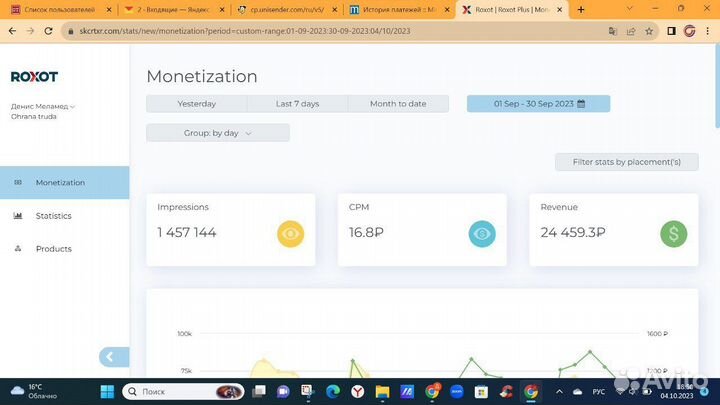Open the 01 Sep - 30 Sep 2023 date picker

(x=539, y=104)
